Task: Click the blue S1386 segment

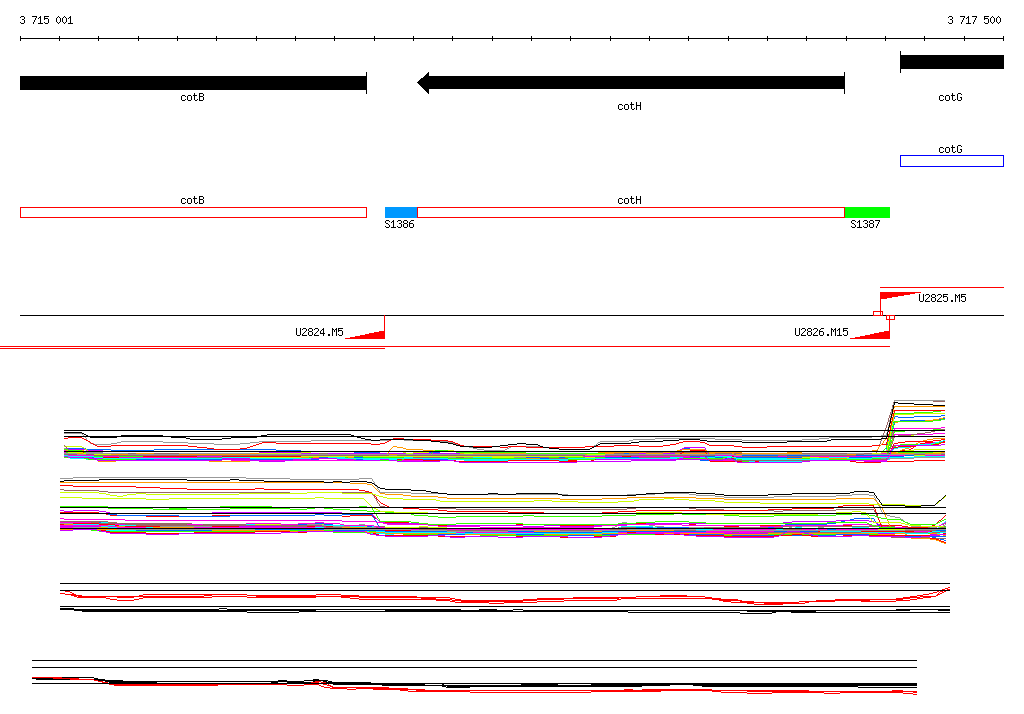Action: pyautogui.click(x=401, y=212)
